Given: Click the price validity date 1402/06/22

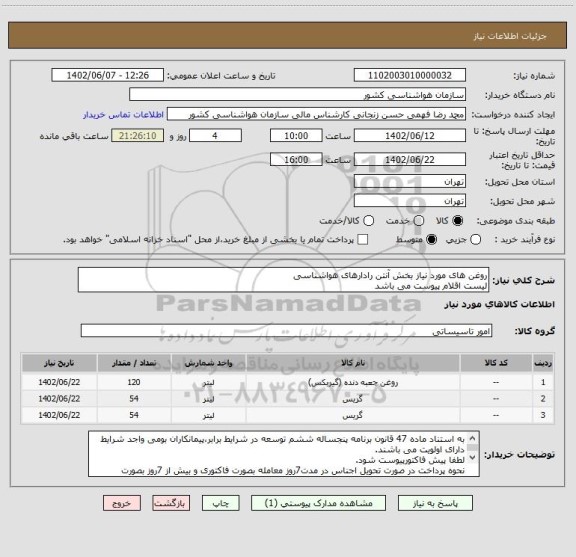Looking at the screenshot, I should click(x=410, y=159).
